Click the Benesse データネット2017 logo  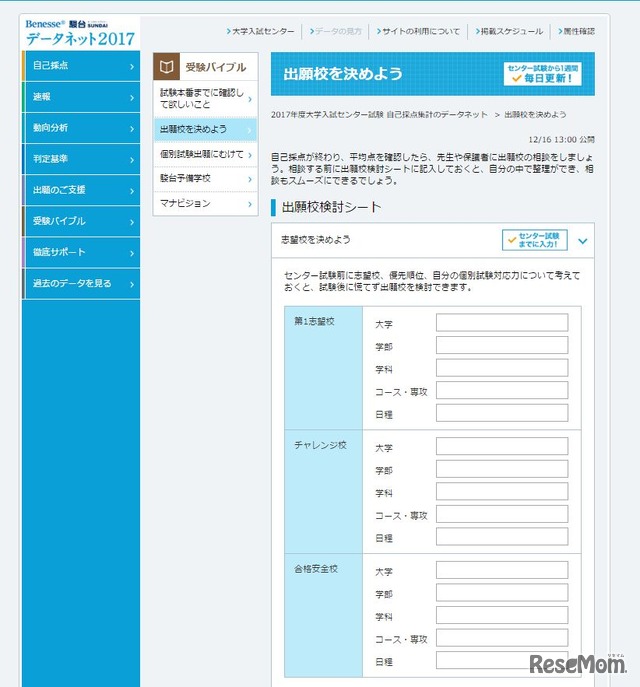pyautogui.click(x=81, y=33)
